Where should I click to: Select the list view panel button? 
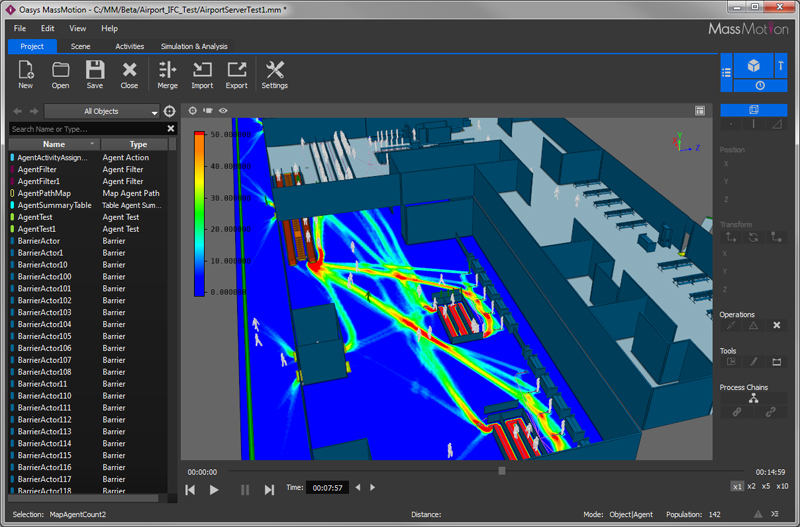[726, 72]
